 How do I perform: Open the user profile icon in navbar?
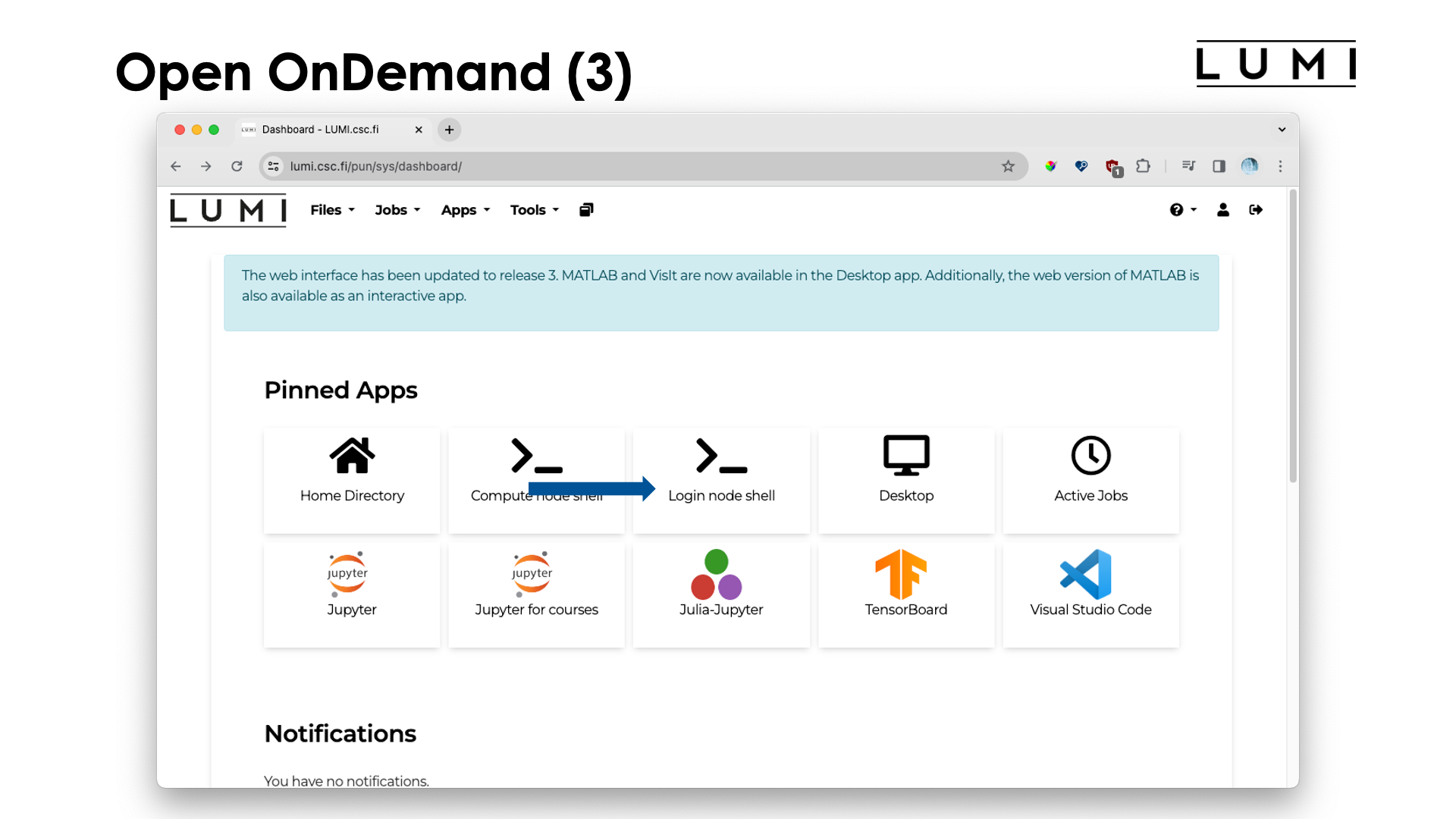coord(1223,210)
